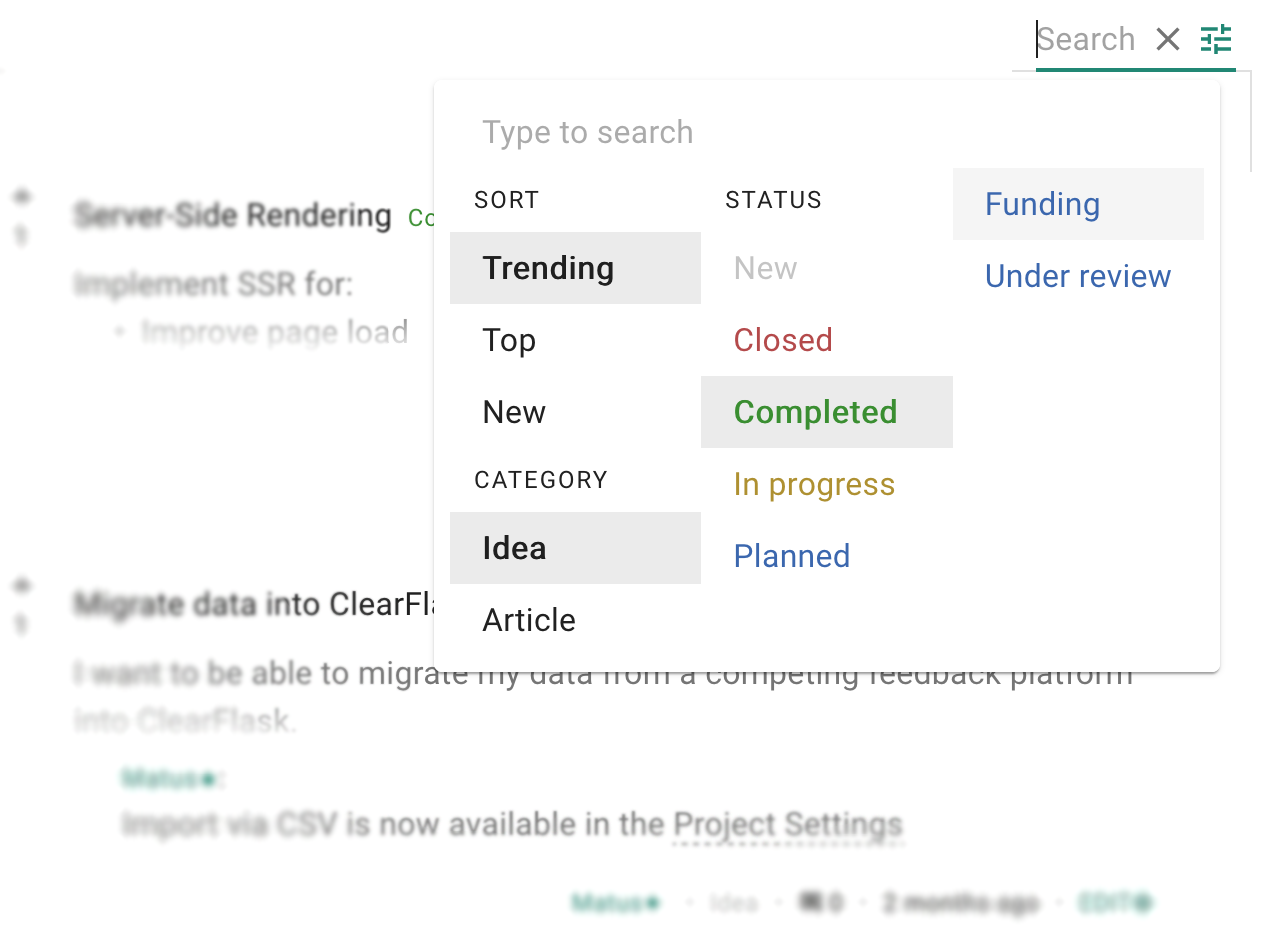Clear the search with the X icon
The height and width of the screenshot is (932, 1264).
pyautogui.click(x=1167, y=40)
